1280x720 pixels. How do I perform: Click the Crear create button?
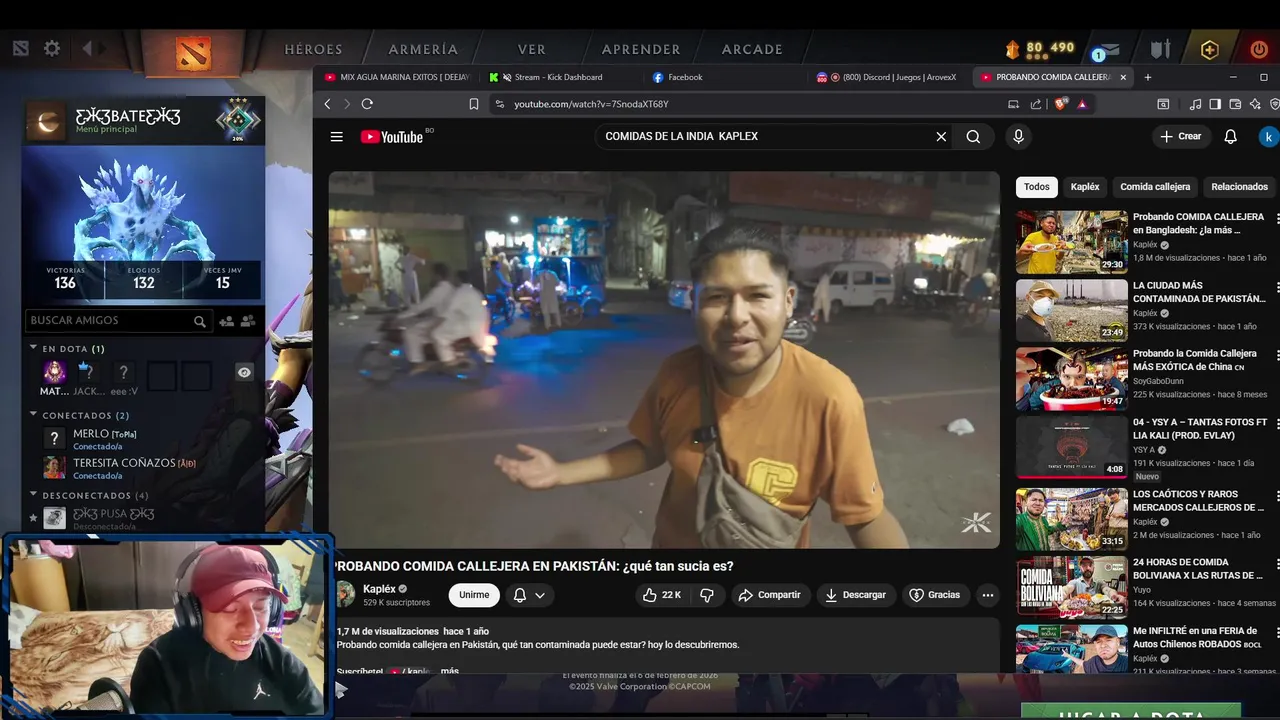coord(1181,137)
